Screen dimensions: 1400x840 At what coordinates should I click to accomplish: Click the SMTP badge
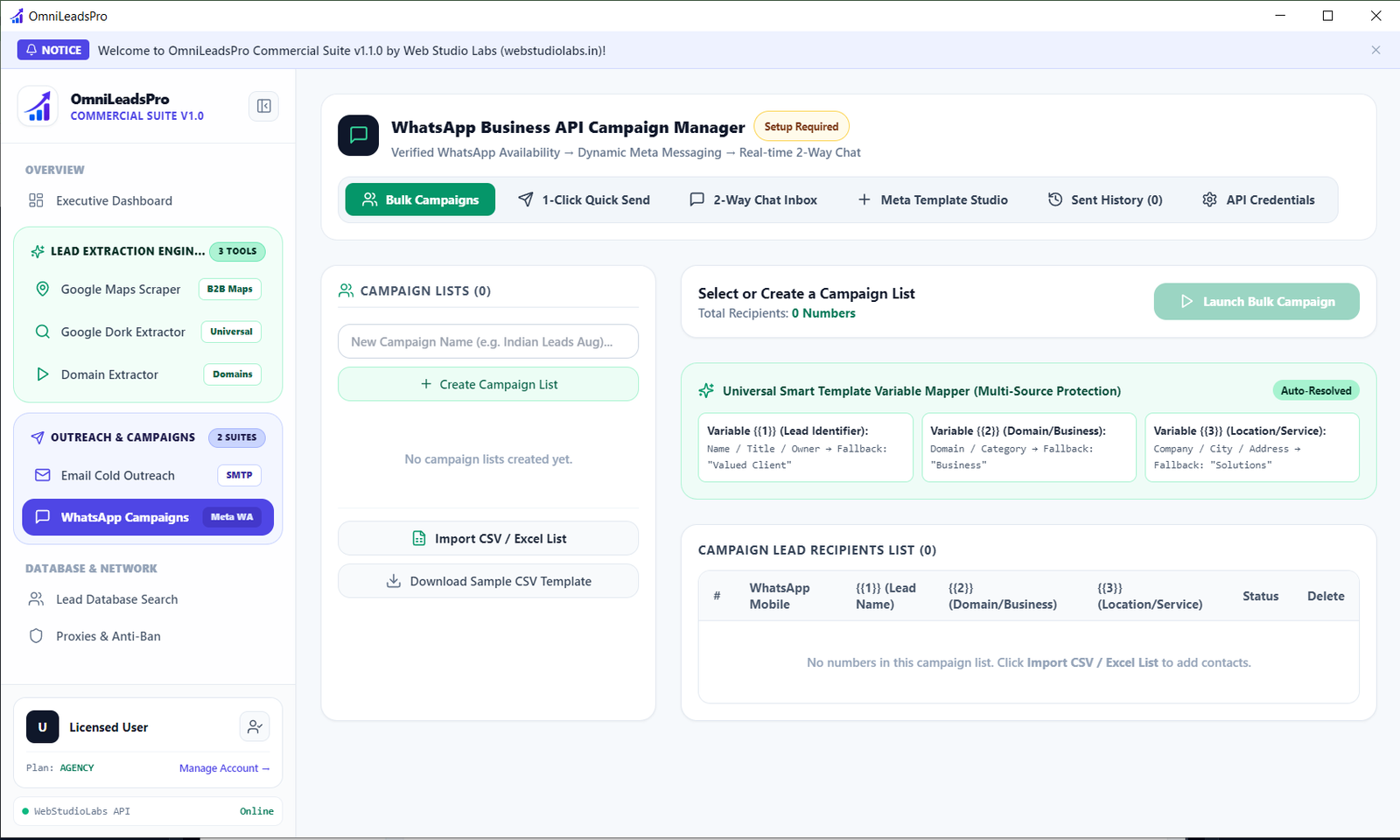239,475
